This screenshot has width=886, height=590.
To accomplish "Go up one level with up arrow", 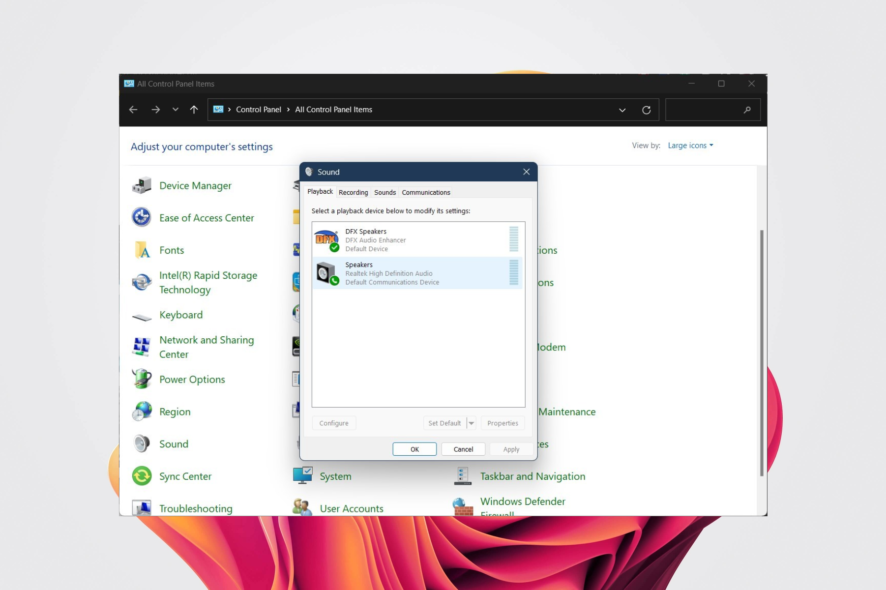I will (x=194, y=110).
